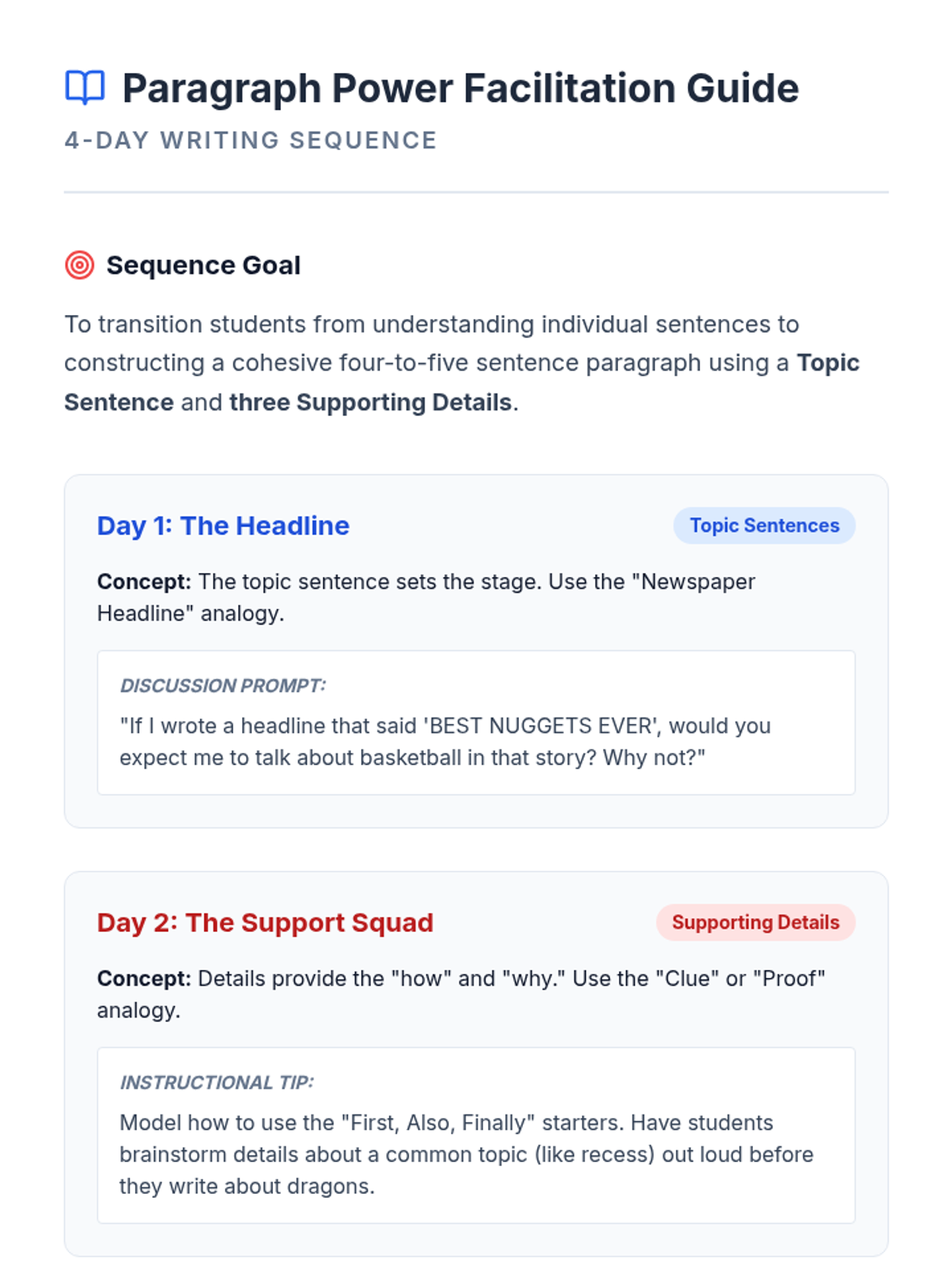Click the 4-DAY WRITING SEQUENCE subtitle

click(x=251, y=140)
